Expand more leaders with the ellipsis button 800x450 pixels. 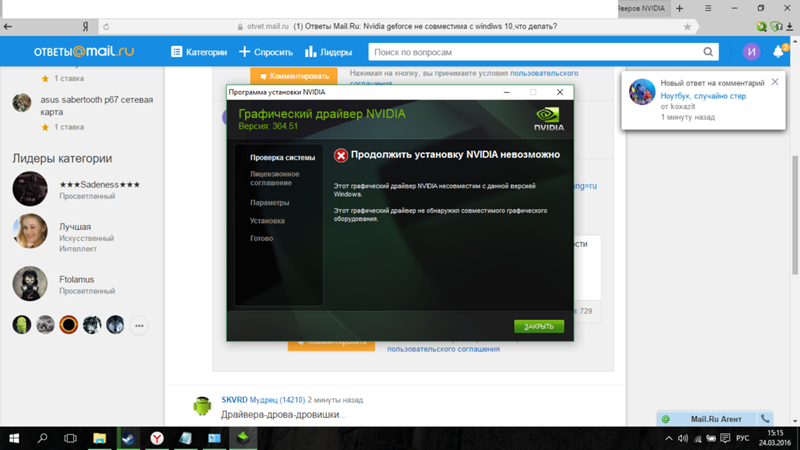coord(139,326)
